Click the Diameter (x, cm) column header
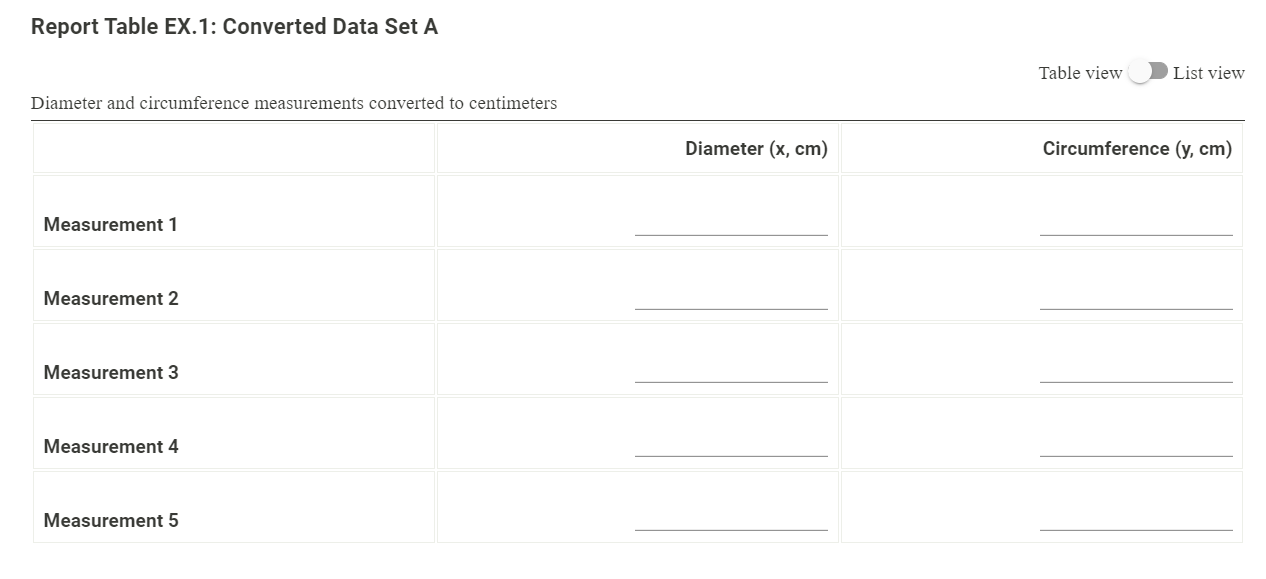 [x=755, y=148]
